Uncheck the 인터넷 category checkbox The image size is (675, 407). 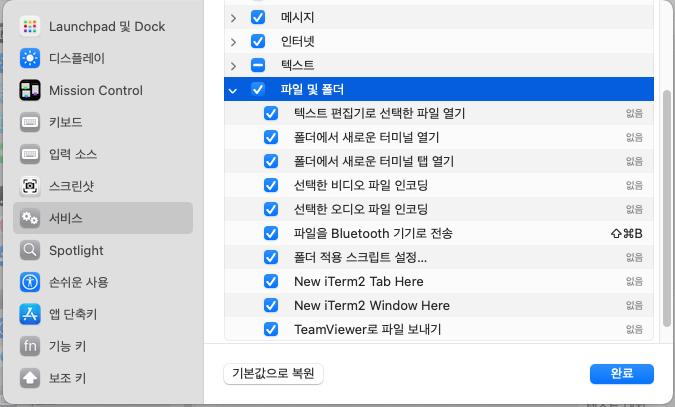258,41
